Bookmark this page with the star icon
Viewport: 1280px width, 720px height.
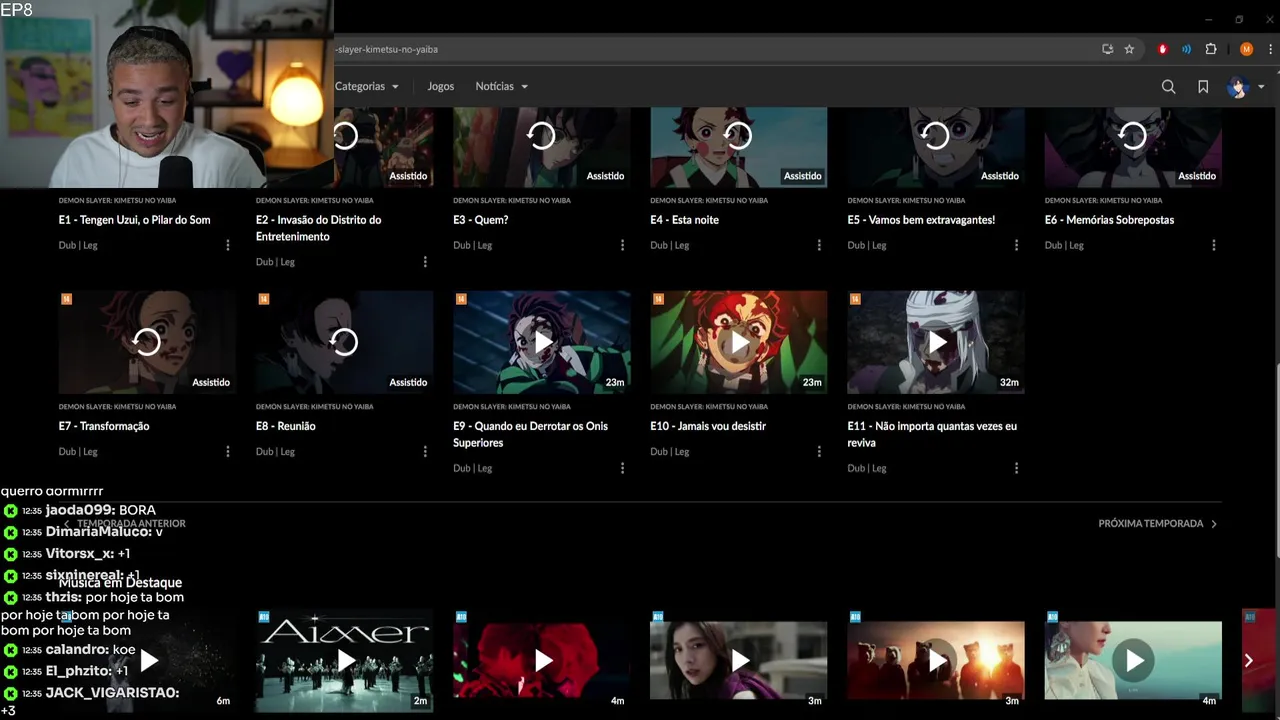1129,49
